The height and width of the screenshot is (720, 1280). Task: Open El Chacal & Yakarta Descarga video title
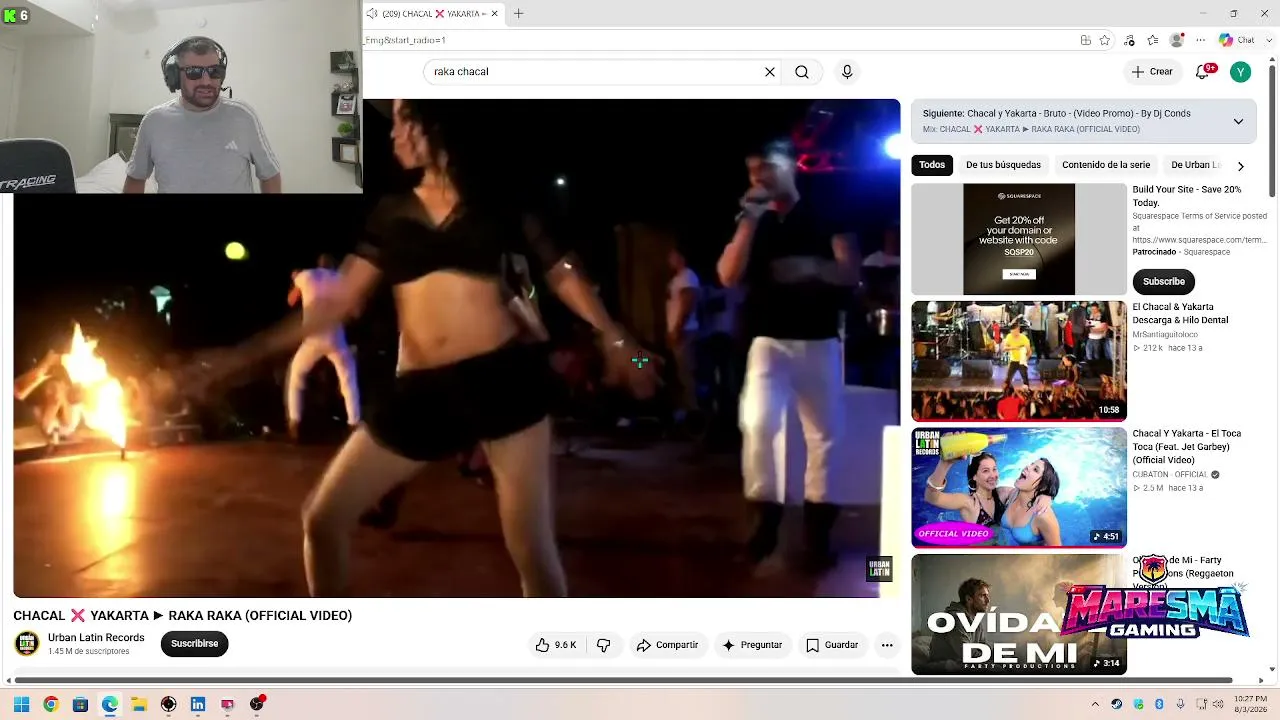point(1180,313)
